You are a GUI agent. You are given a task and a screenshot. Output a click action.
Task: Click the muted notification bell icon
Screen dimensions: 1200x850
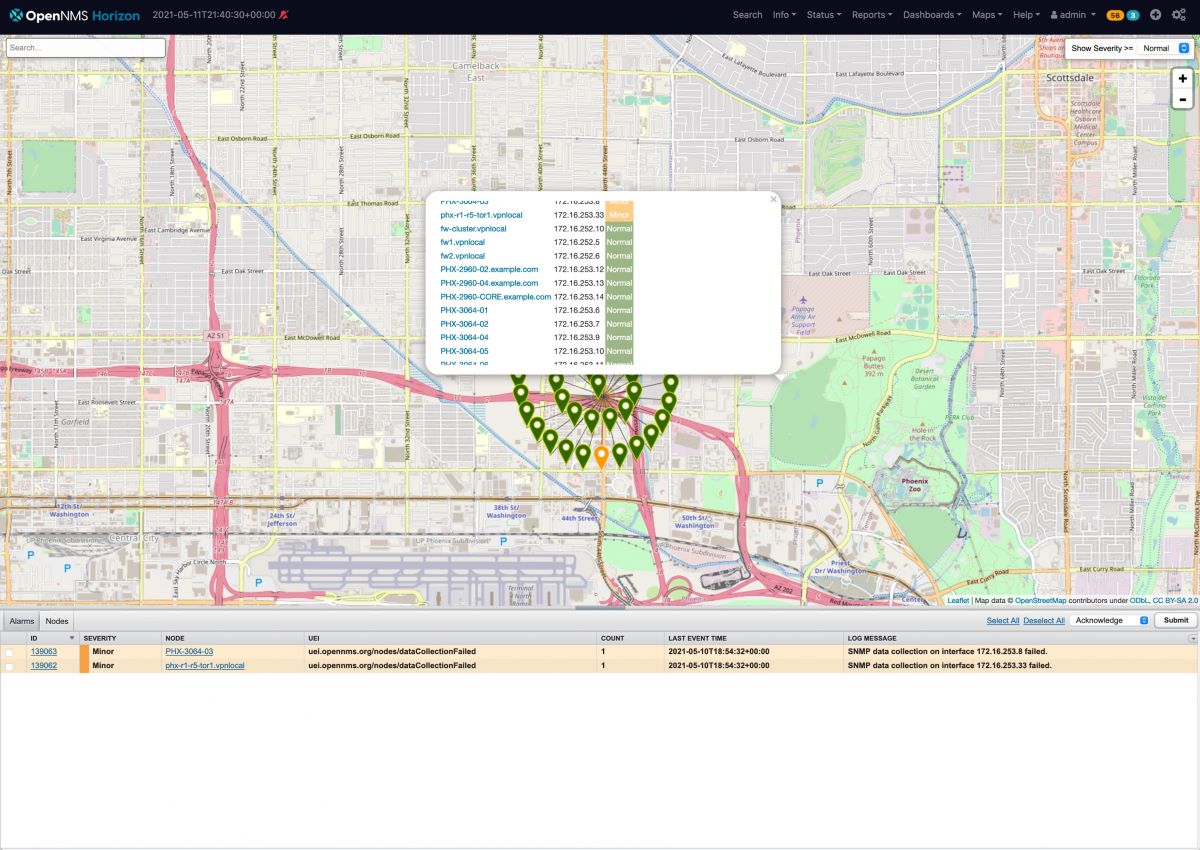282,15
